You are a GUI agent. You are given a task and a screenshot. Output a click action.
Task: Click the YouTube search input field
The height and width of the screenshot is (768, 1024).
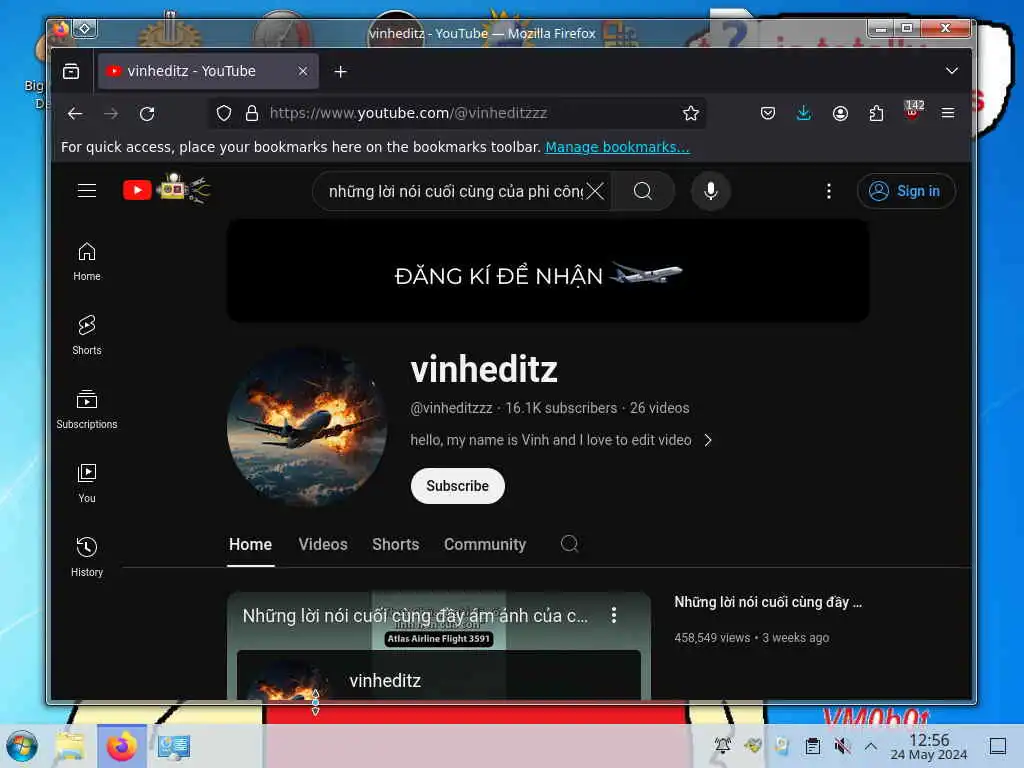point(455,191)
